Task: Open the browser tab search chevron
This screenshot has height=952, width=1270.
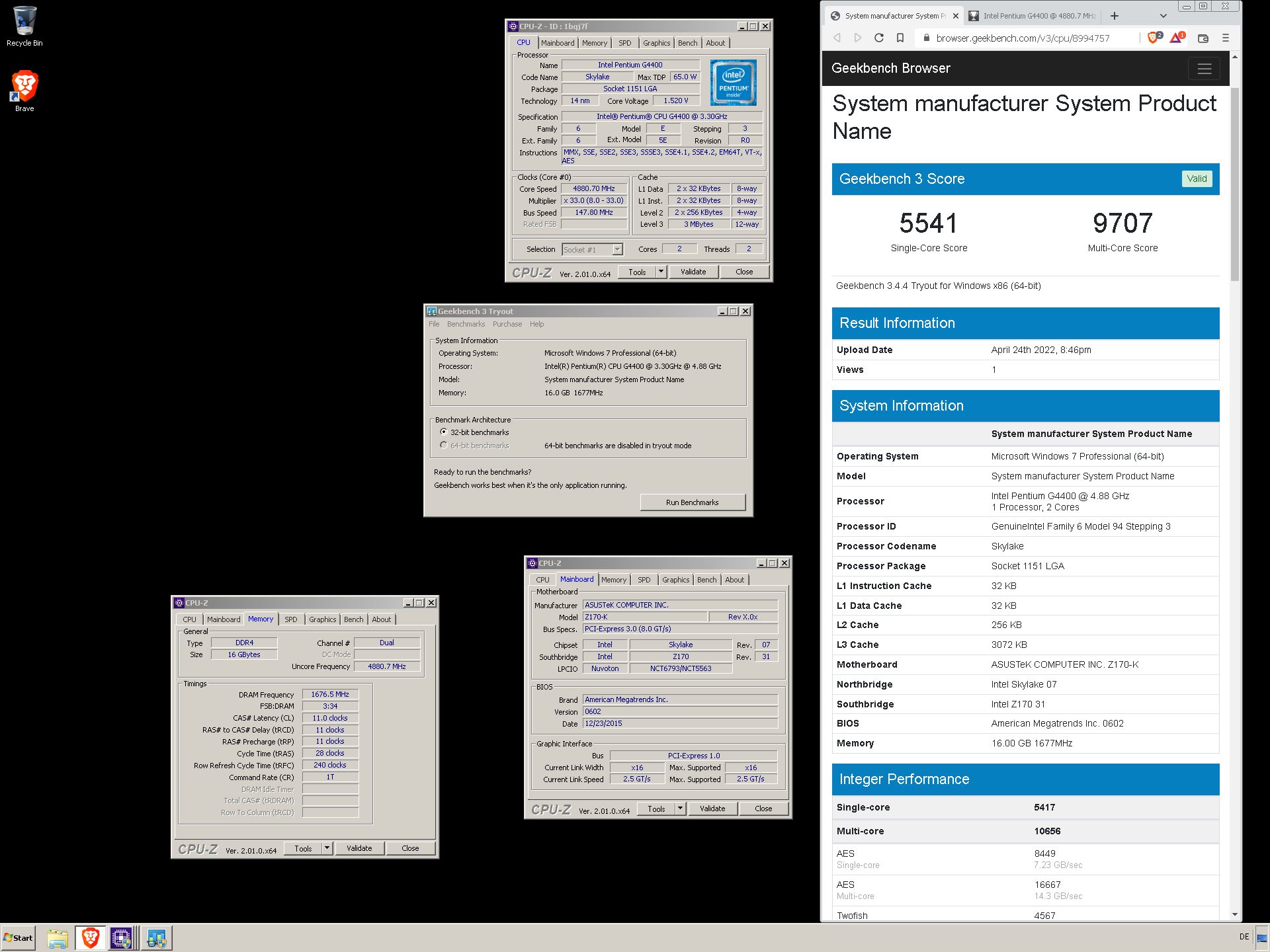Action: tap(1164, 16)
